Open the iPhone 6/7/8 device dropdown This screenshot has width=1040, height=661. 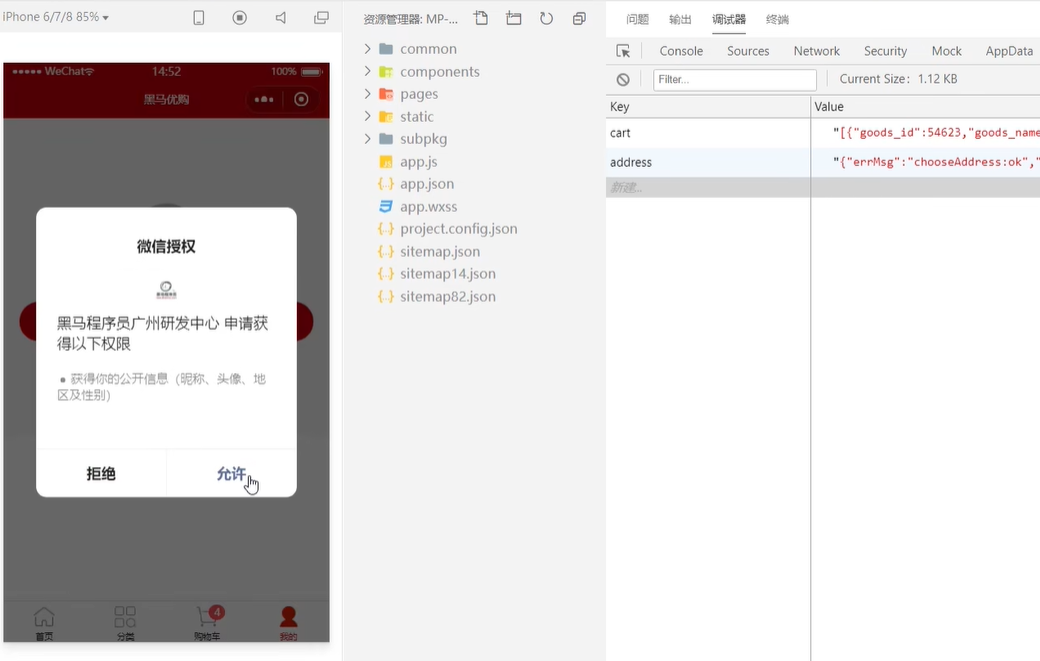[x=55, y=17]
